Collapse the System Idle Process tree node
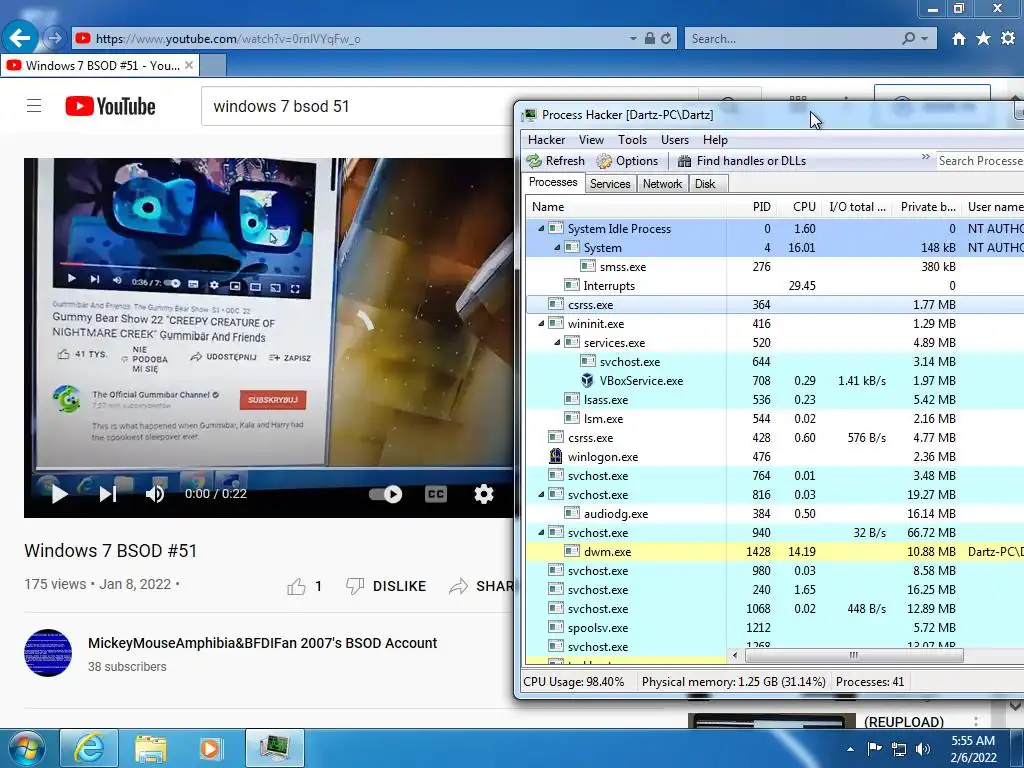1024x768 pixels. point(541,229)
